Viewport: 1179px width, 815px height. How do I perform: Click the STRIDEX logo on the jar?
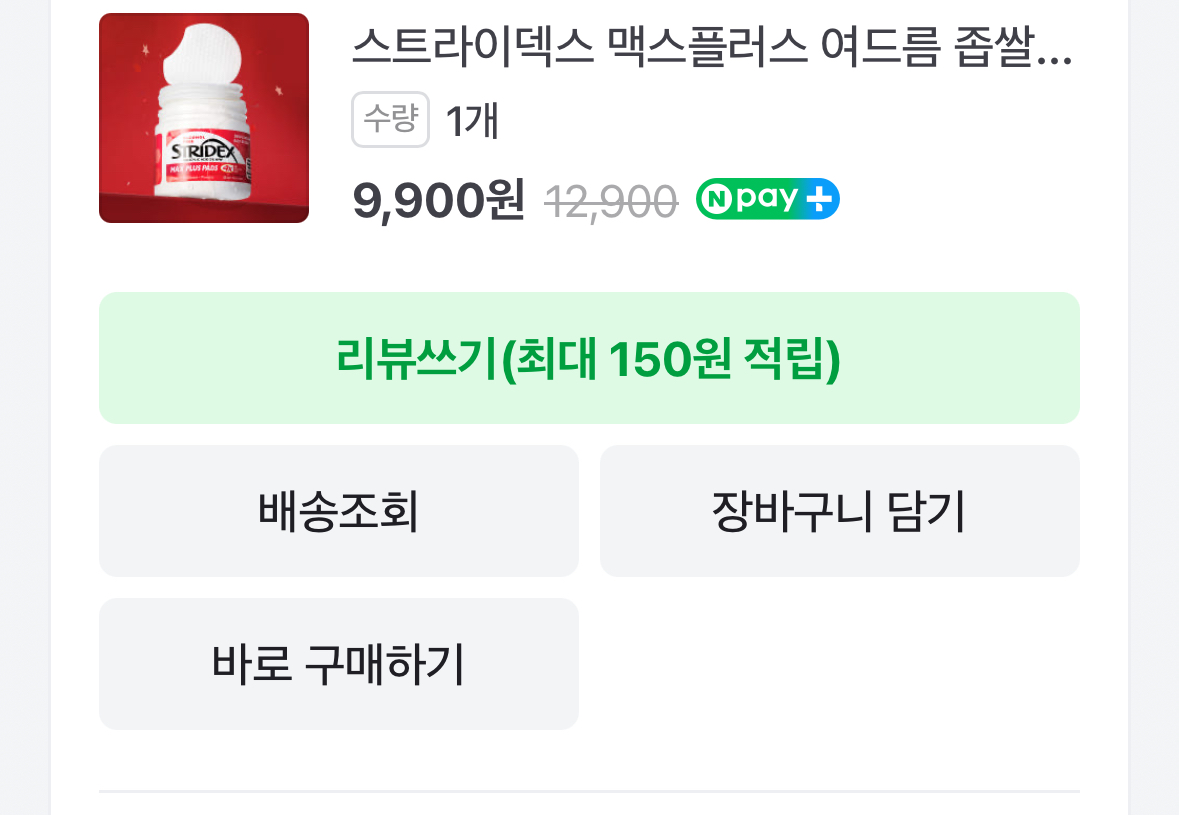[x=203, y=151]
